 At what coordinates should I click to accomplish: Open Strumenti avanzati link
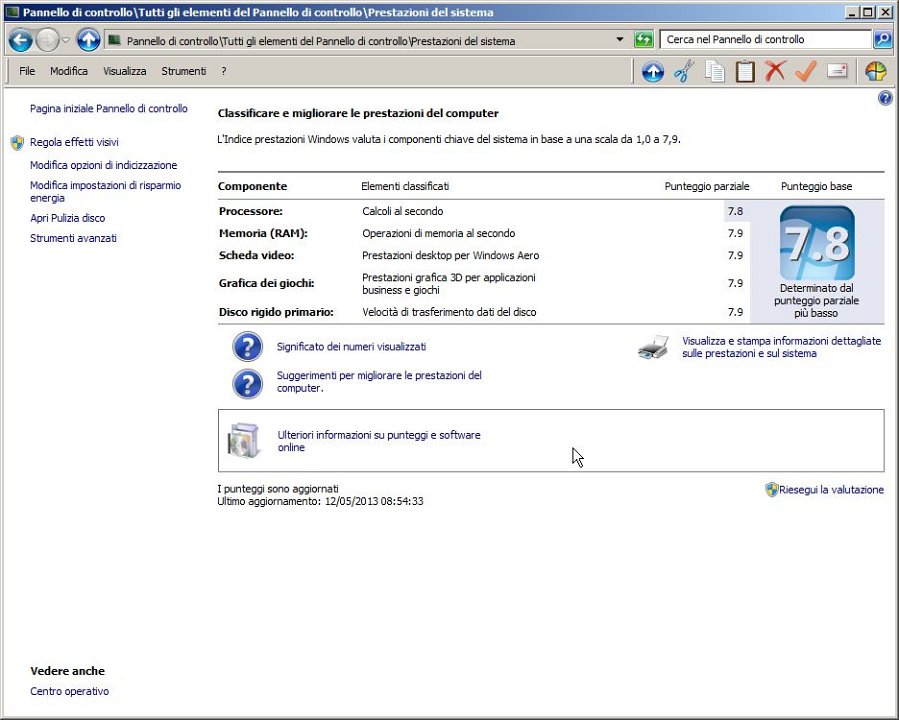(x=73, y=238)
